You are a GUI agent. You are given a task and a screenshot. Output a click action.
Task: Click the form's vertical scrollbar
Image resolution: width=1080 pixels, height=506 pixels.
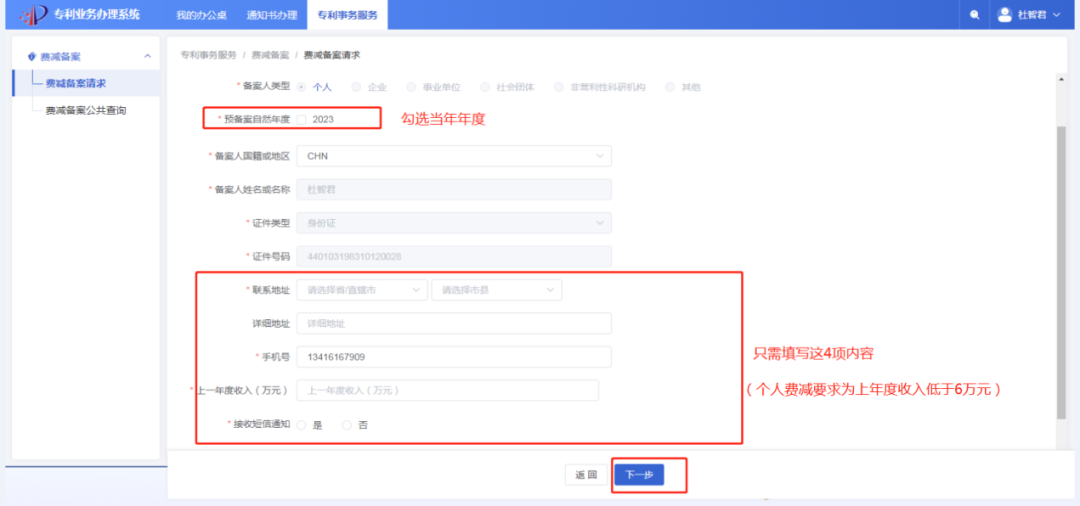(1061, 271)
